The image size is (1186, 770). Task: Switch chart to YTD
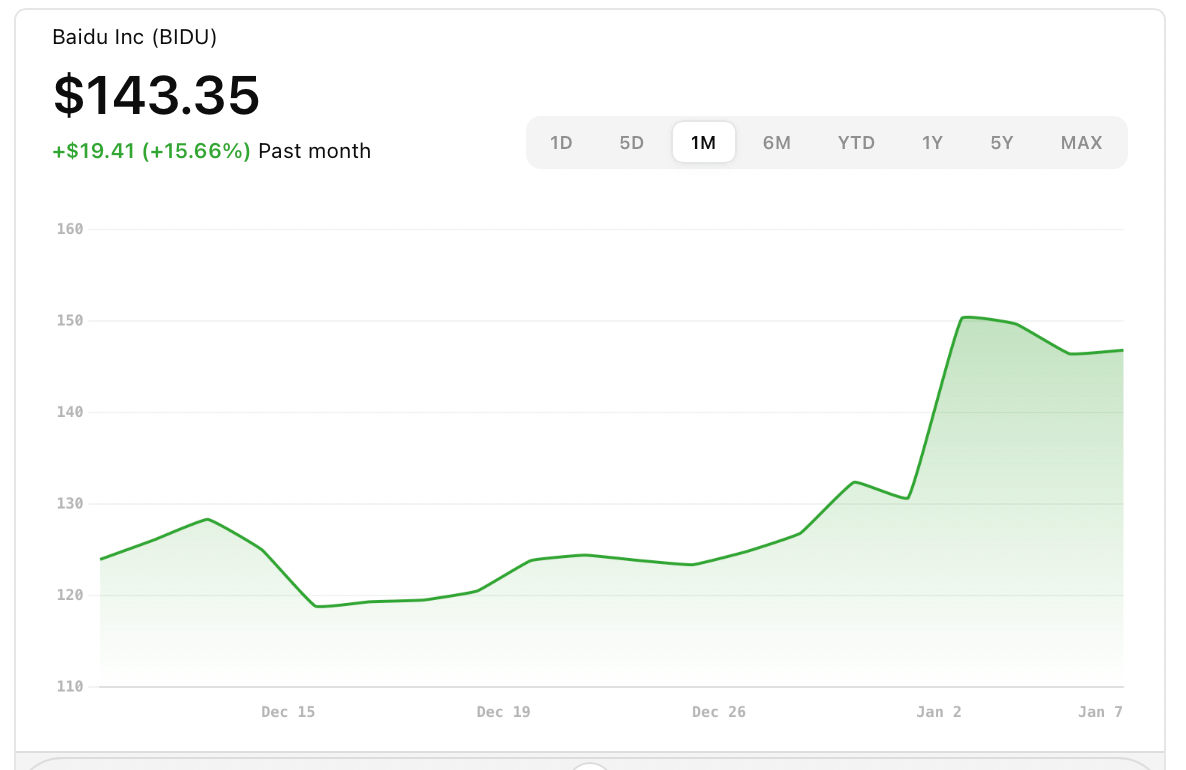(x=856, y=143)
